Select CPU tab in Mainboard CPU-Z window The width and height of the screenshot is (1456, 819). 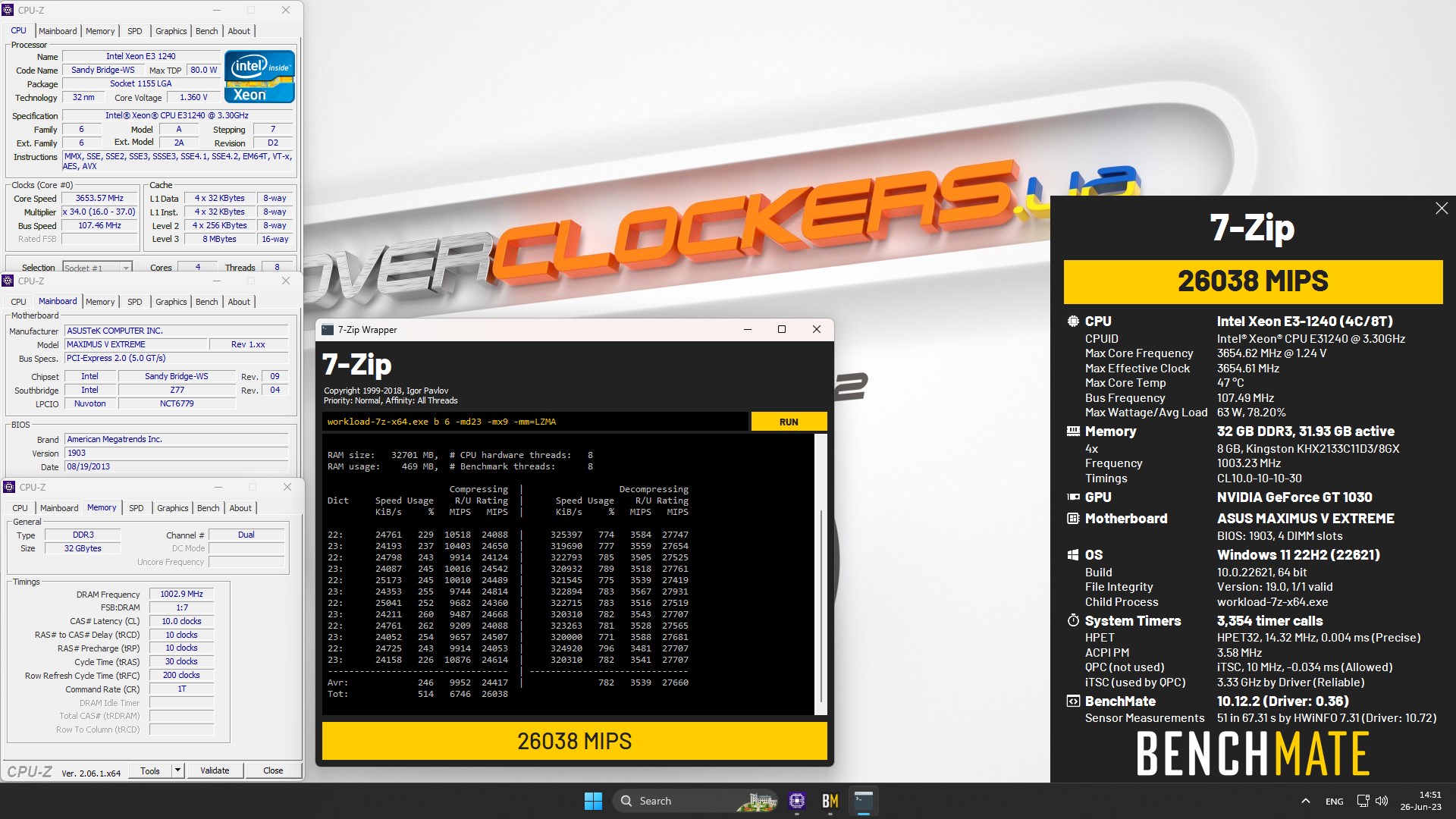pyautogui.click(x=18, y=302)
